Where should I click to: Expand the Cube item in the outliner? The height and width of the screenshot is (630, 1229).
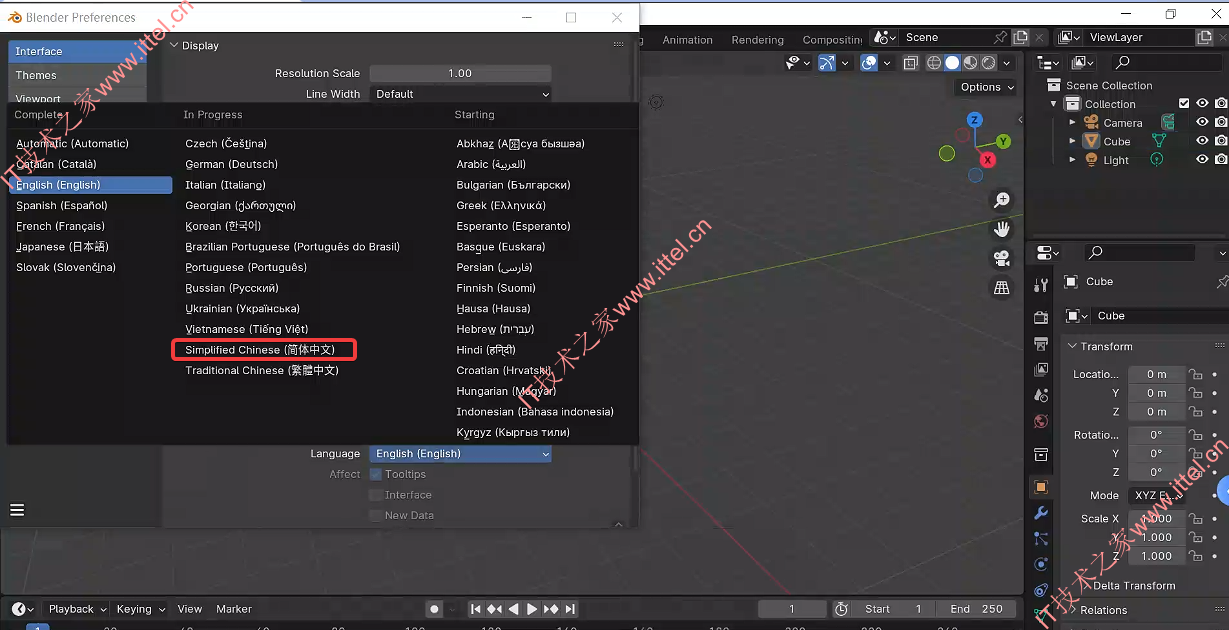1073,142
